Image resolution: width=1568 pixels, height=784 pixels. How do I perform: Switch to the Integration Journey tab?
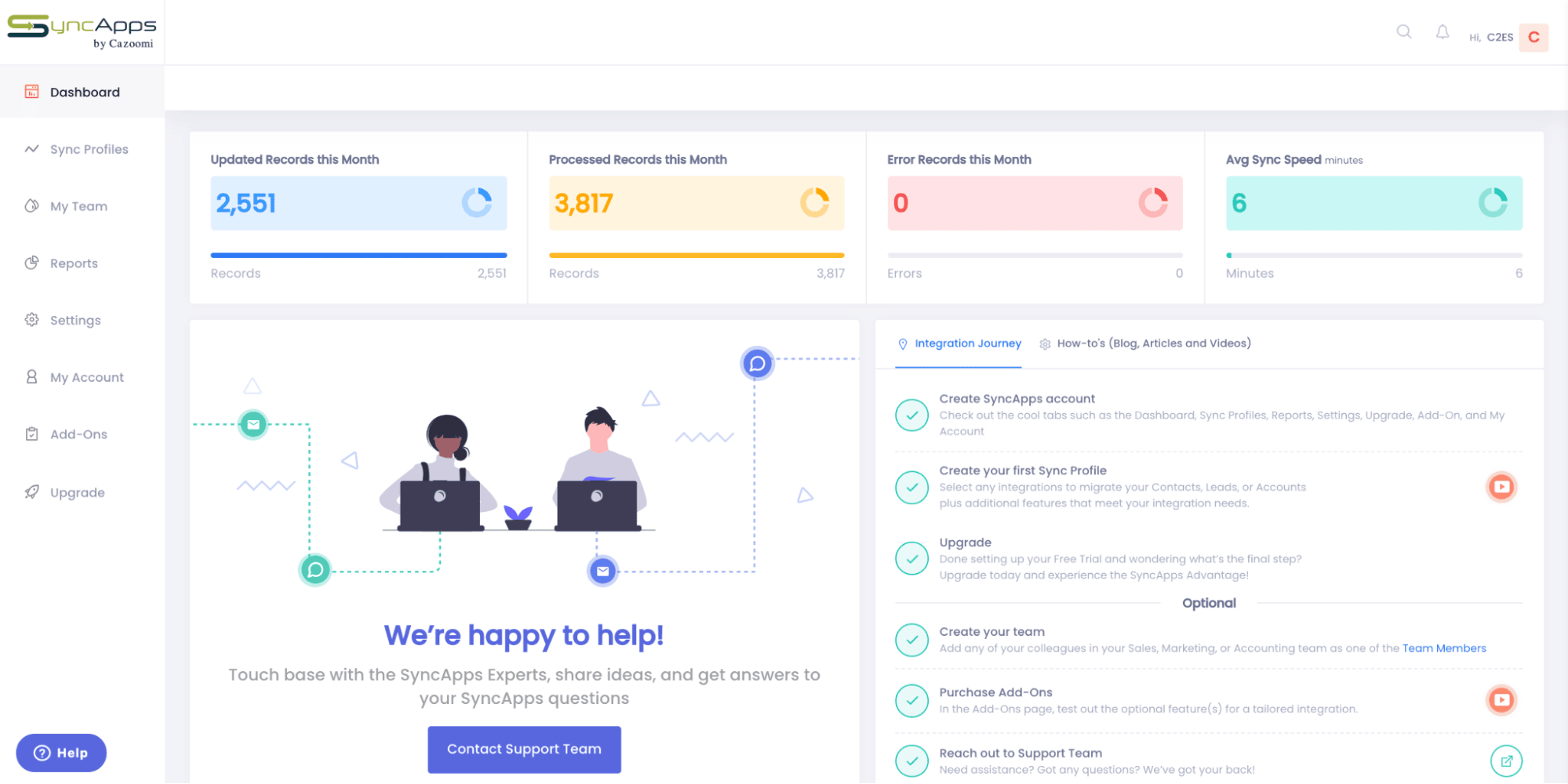pos(959,343)
